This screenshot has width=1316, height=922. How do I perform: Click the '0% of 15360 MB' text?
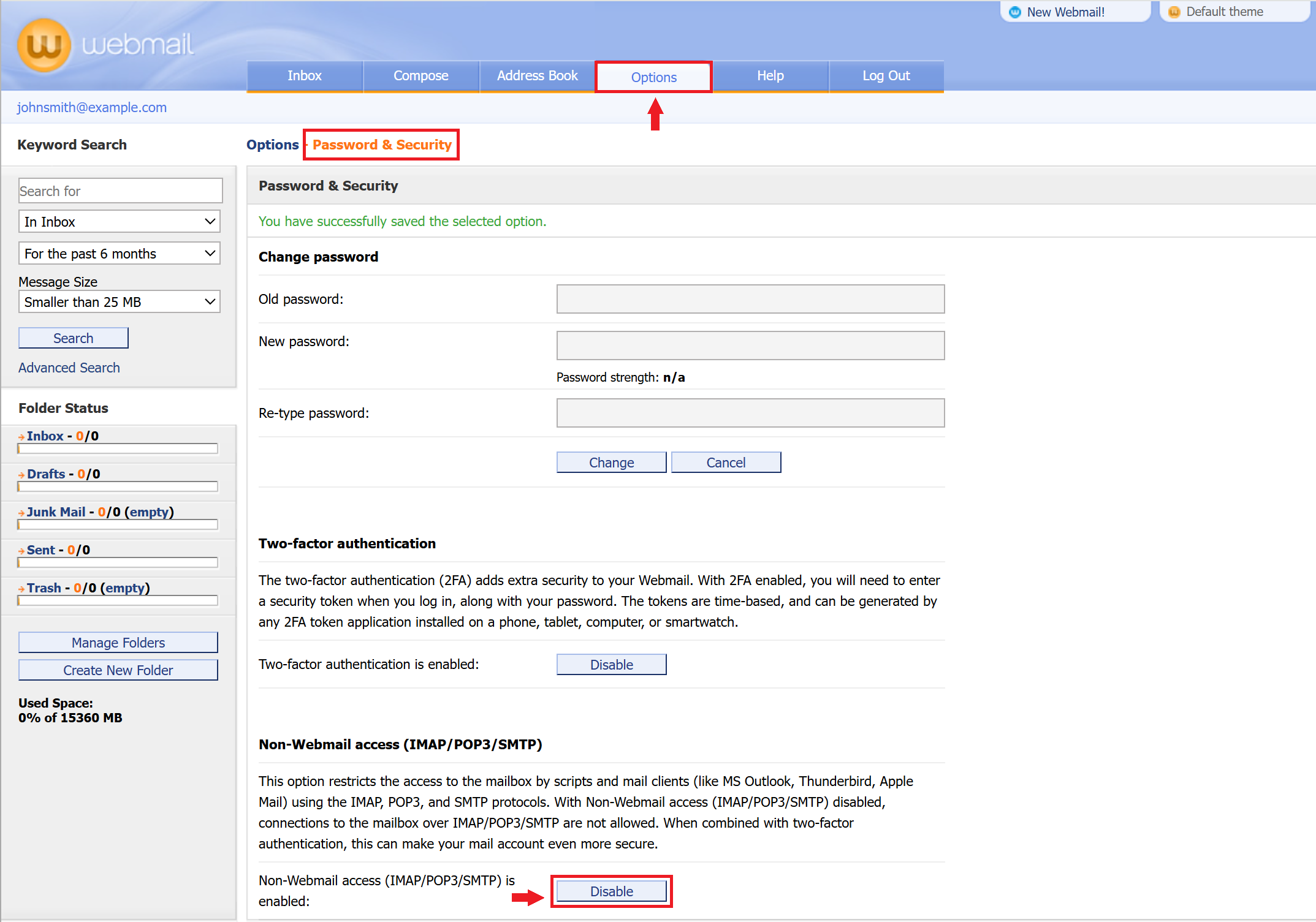[70, 718]
